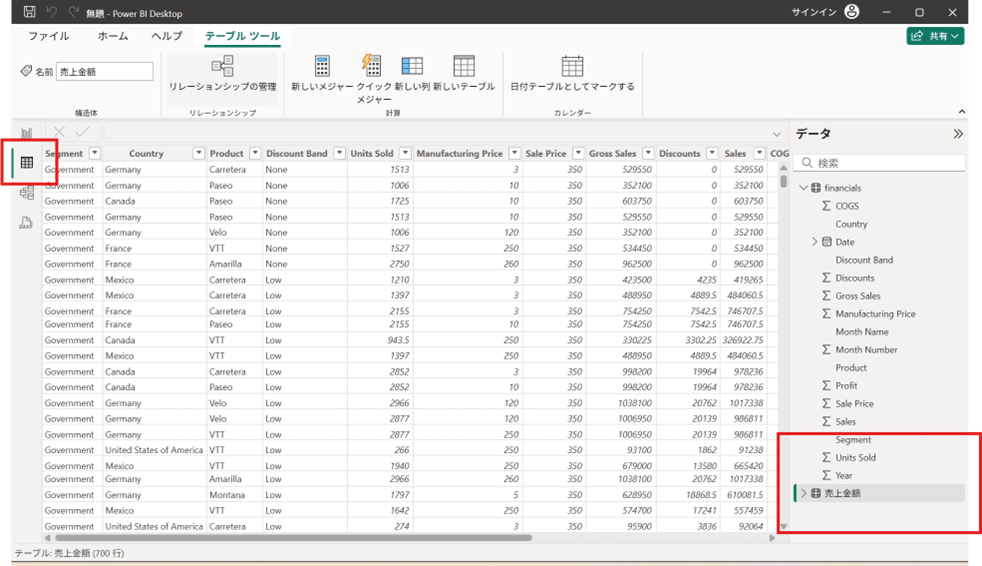This screenshot has width=982, height=566.
Task: Collapse データ pane with double chevron
Action: click(958, 133)
